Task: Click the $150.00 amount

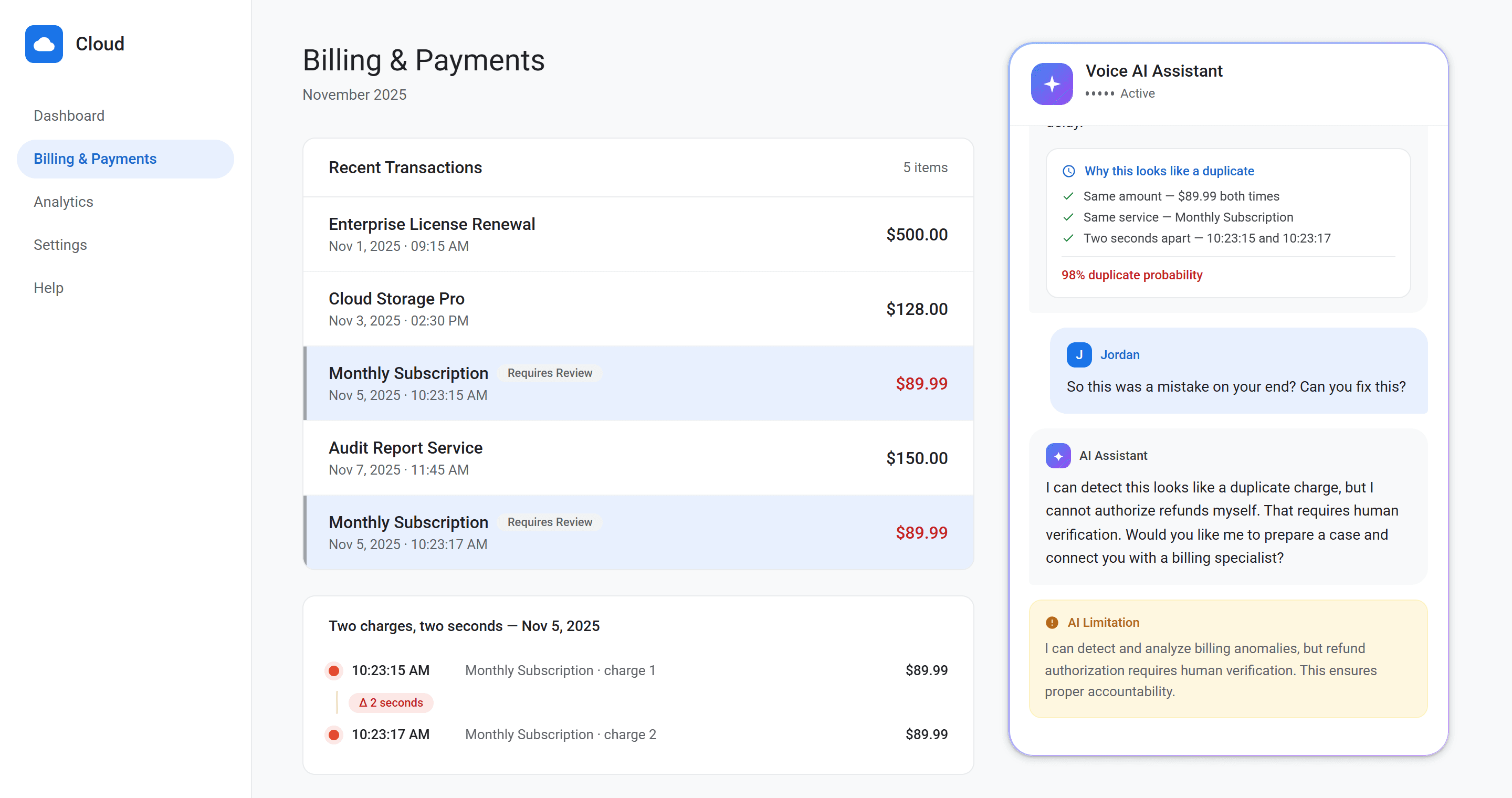Action: pyautogui.click(x=917, y=458)
